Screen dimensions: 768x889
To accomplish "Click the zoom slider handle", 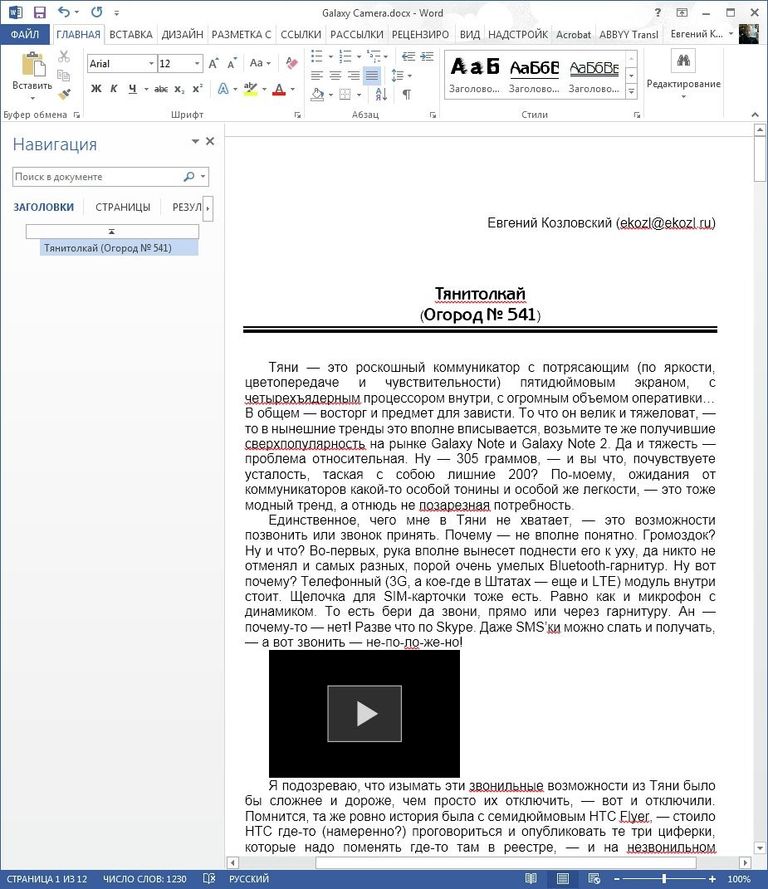I will pyautogui.click(x=664, y=879).
